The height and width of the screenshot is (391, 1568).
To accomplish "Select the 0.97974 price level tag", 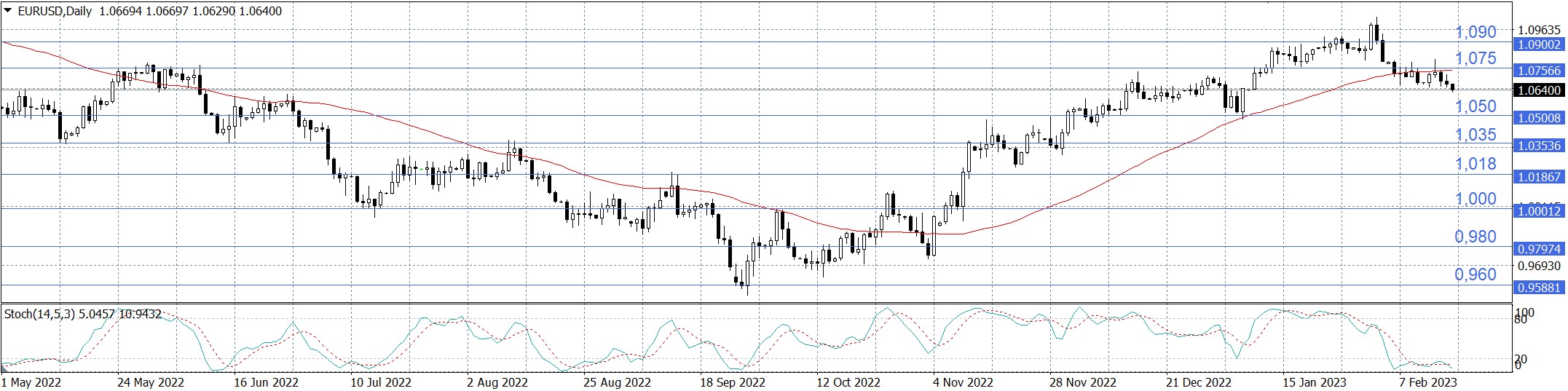I will point(1537,249).
